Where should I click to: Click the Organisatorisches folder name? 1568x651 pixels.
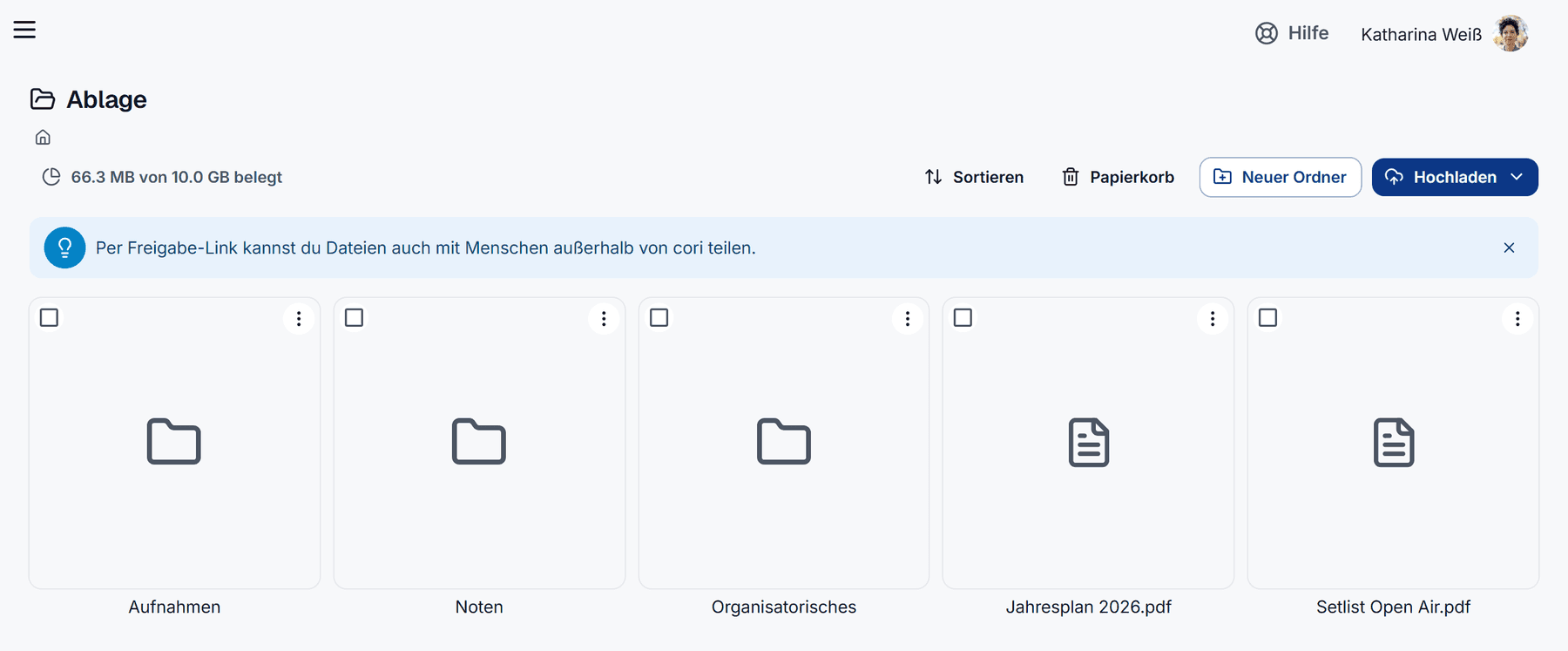click(x=784, y=607)
